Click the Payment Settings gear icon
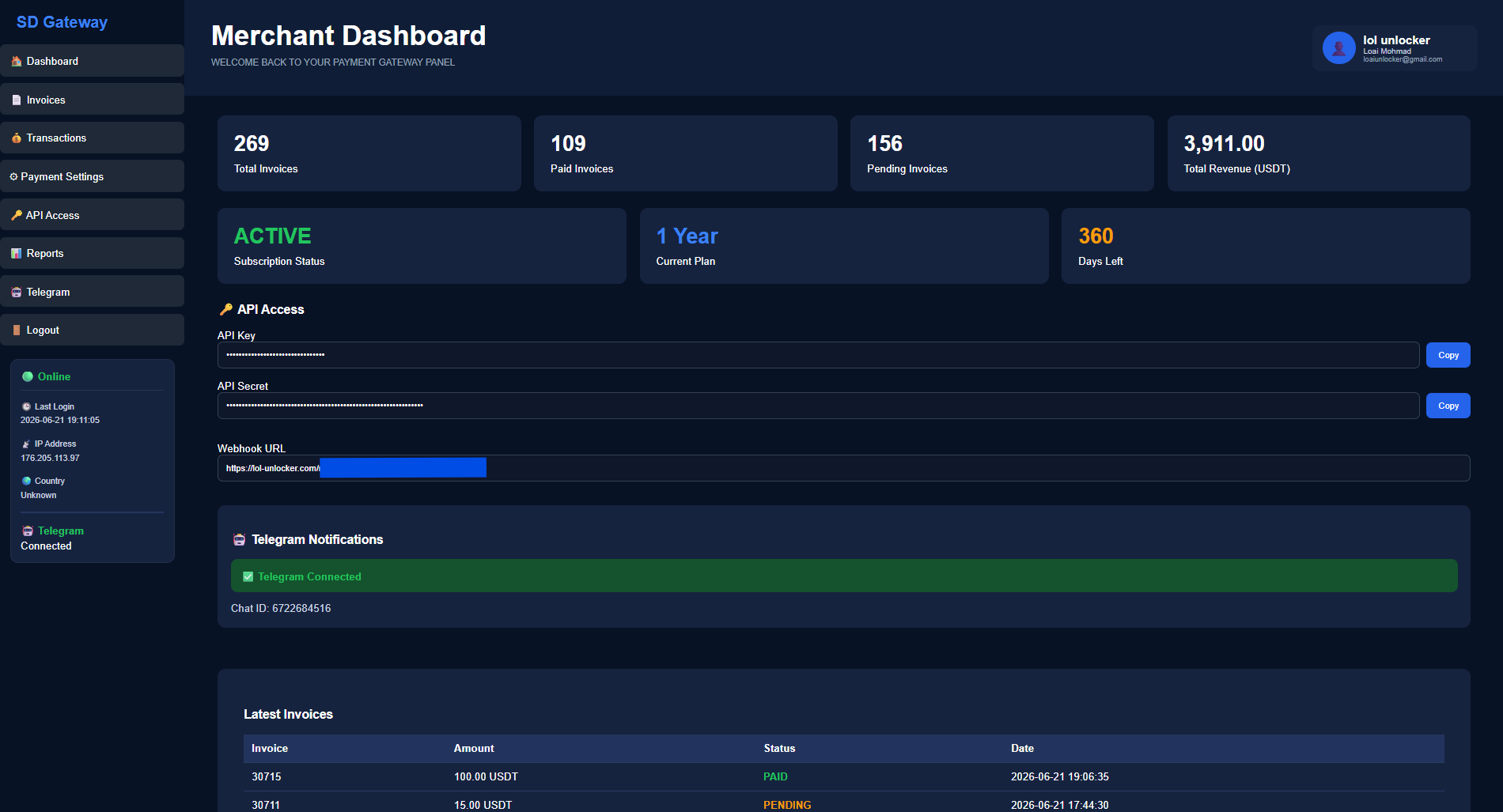This screenshot has height=812, width=1503. 13,176
